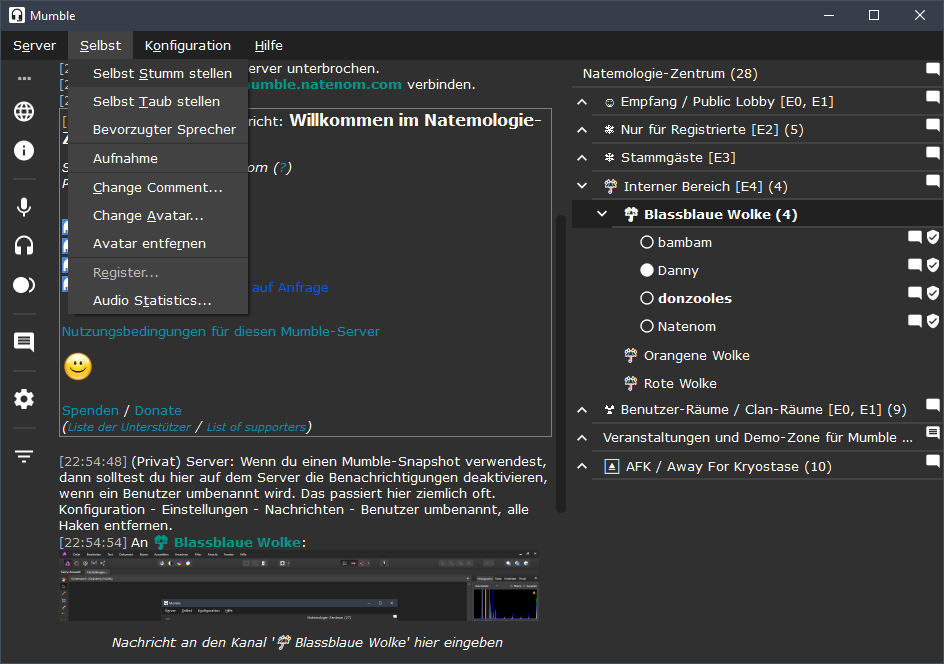Collapse Interner Bereich [E4] channel
944x664 pixels.
click(x=582, y=186)
